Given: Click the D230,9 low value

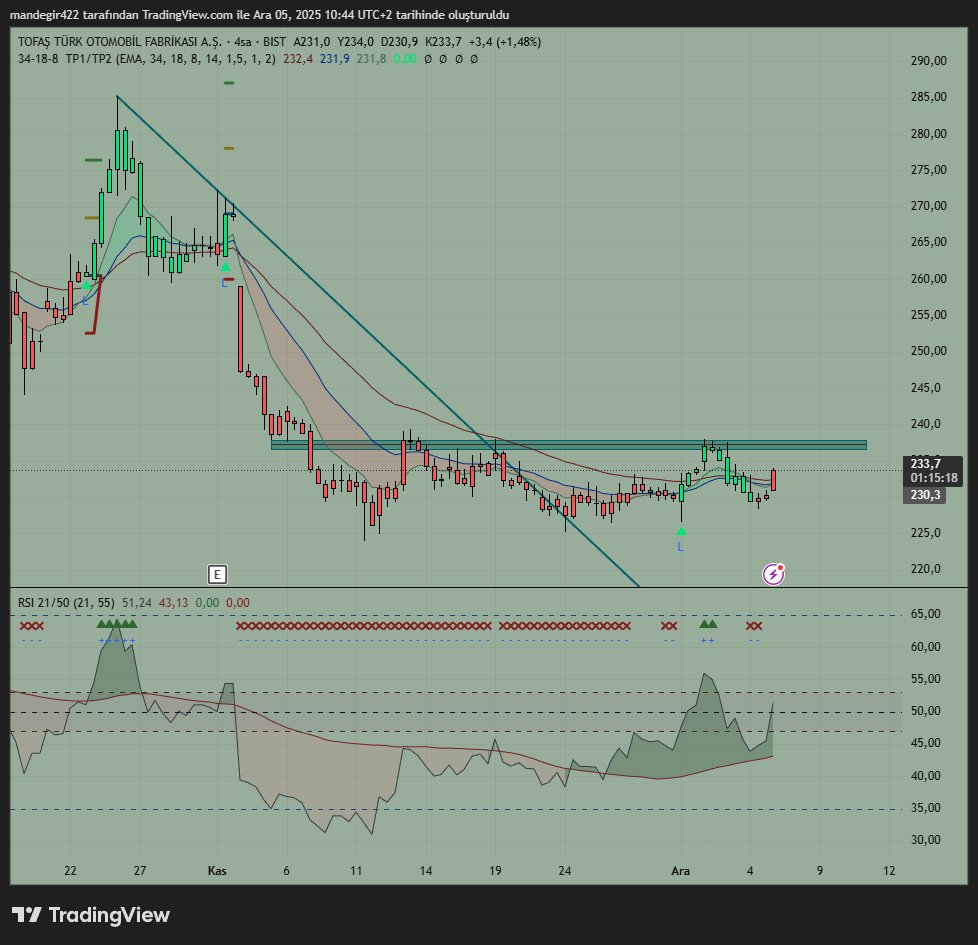Looking at the screenshot, I should tap(400, 42).
